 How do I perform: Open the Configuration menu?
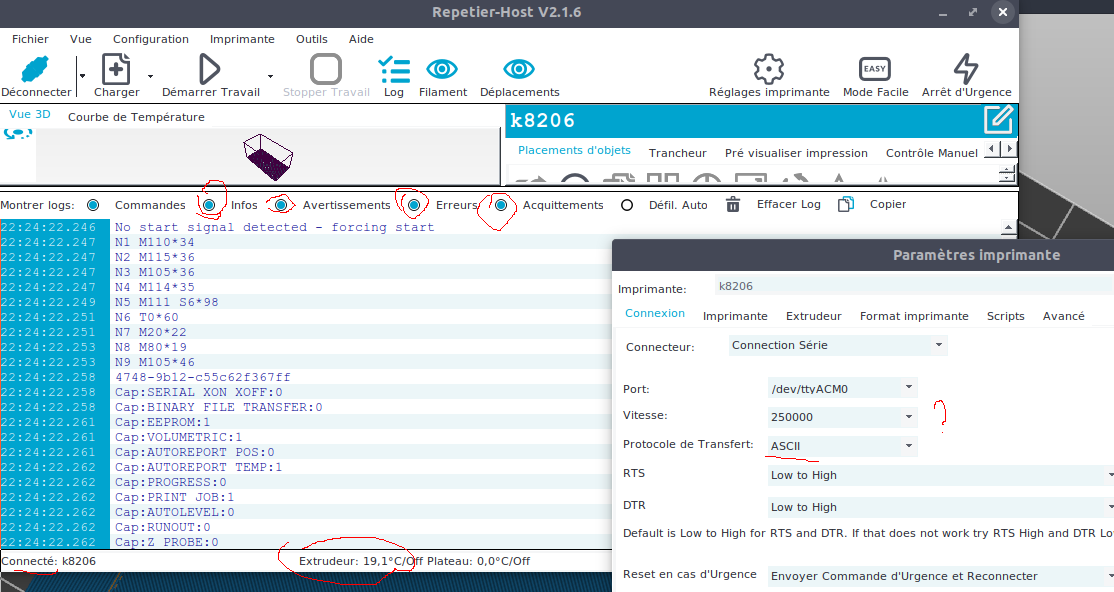coord(151,39)
